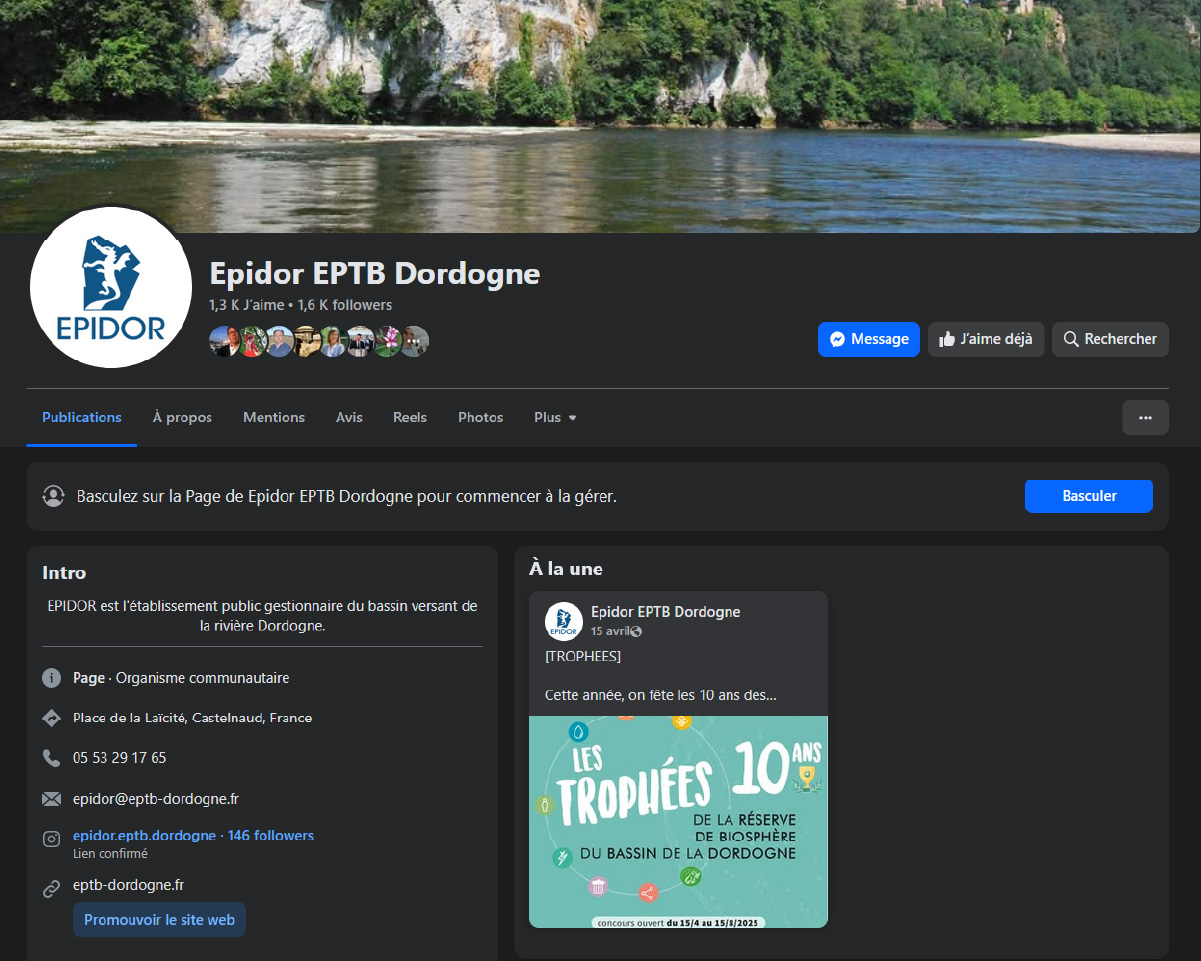Click the thumbs-up J'aime déjà button
Image resolution: width=1201 pixels, height=961 pixels.
pos(986,339)
